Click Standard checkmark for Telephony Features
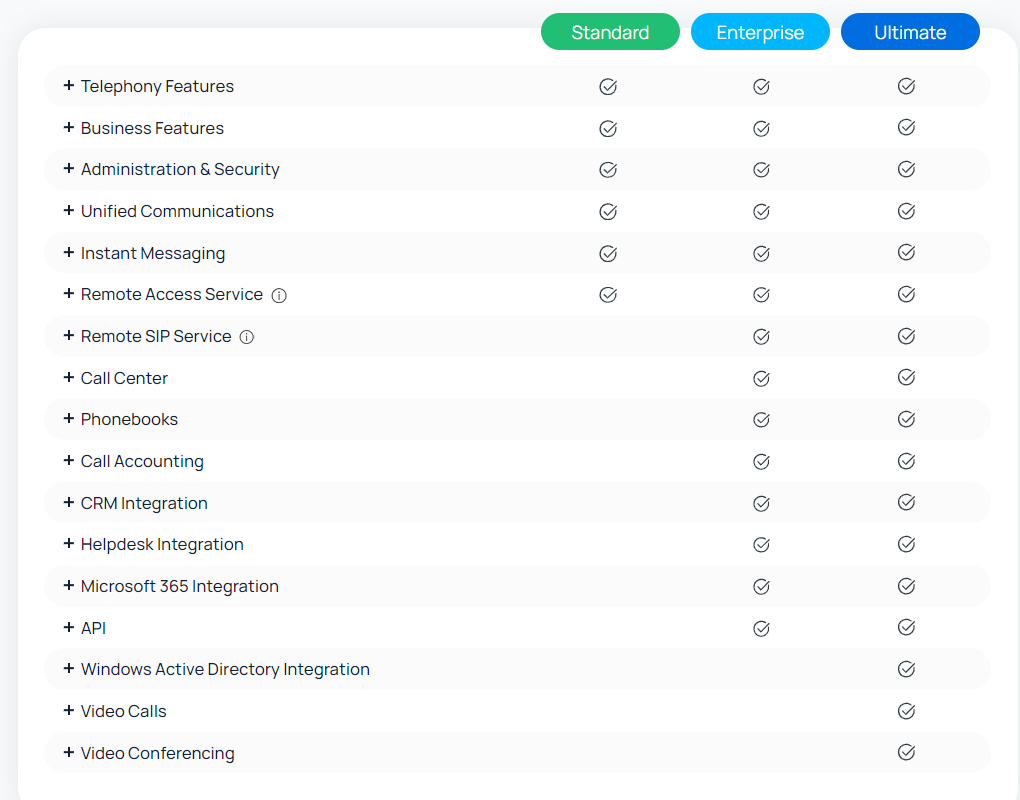 coord(608,87)
